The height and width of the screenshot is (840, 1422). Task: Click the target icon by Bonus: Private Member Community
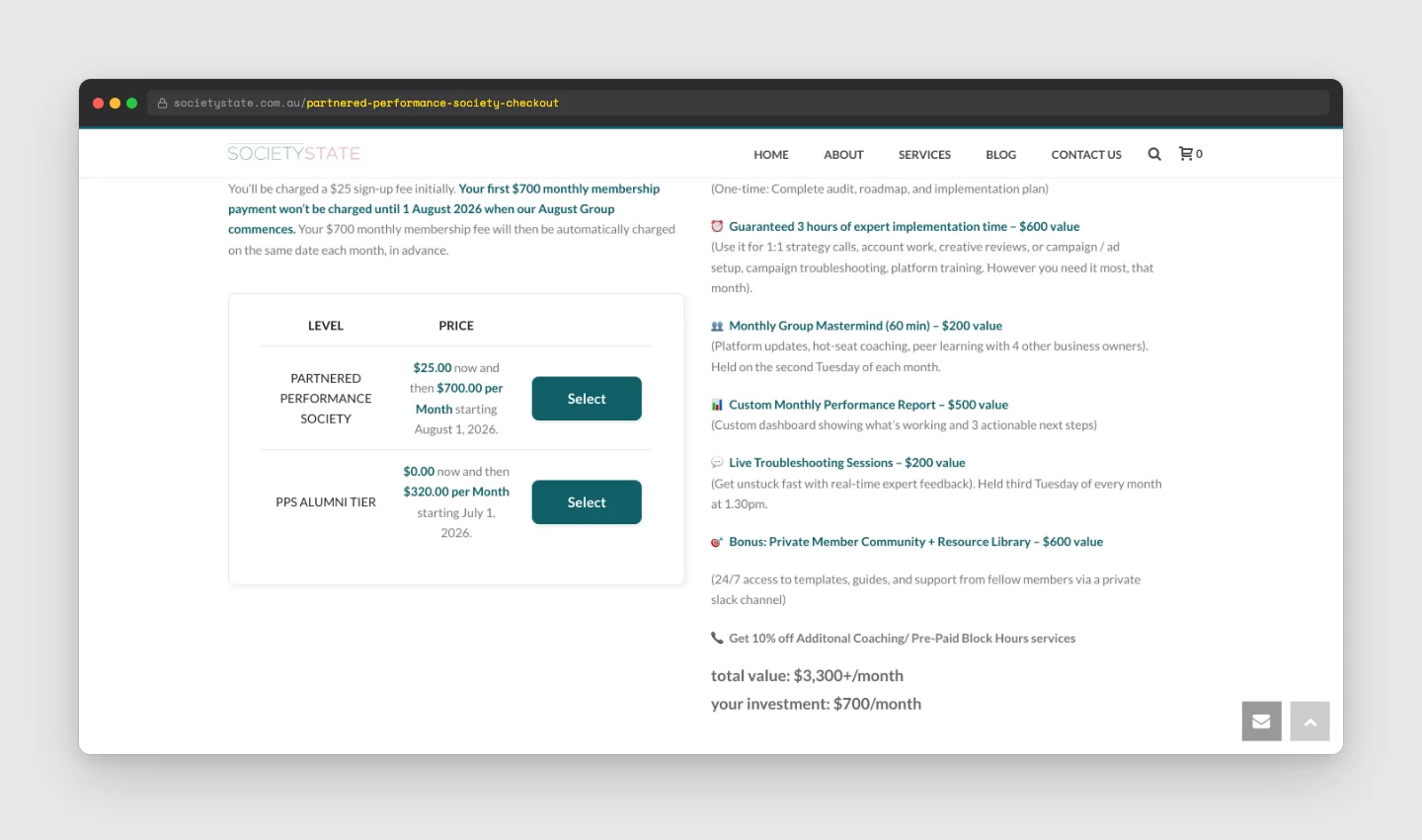(x=717, y=542)
